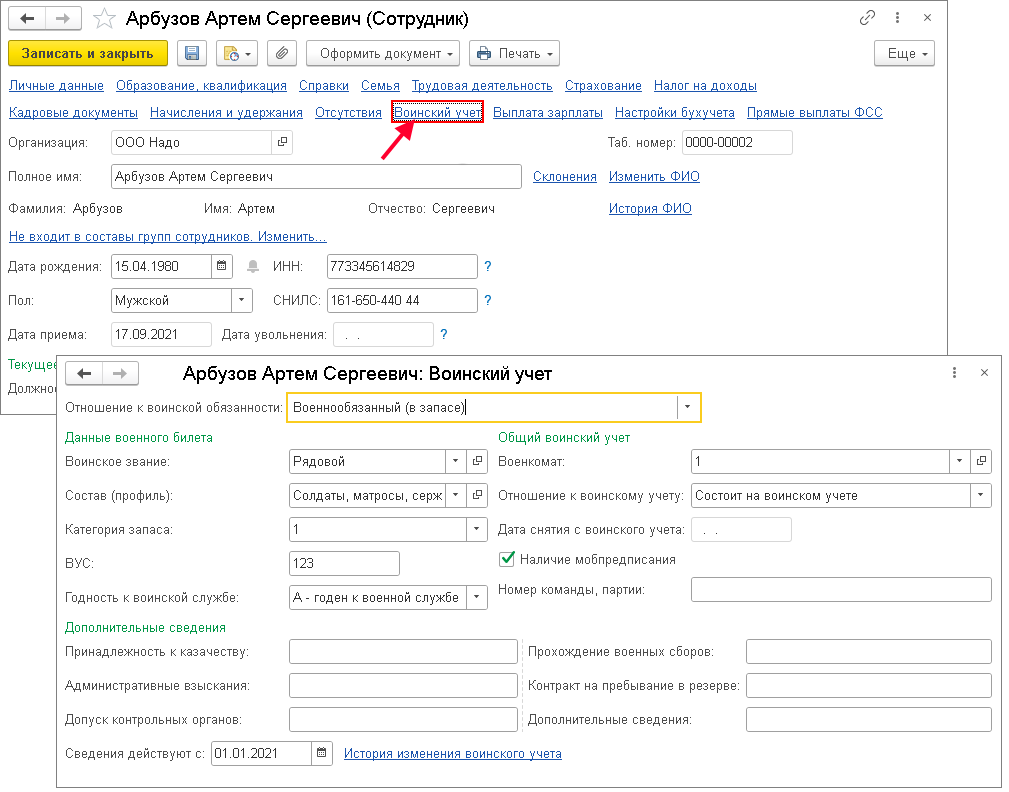1009x792 pixels.
Task: Open the Печать dropdown menu
Action: (514, 54)
